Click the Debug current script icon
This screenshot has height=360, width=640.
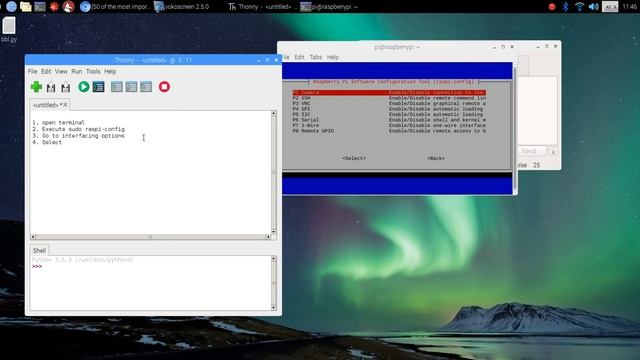point(98,87)
